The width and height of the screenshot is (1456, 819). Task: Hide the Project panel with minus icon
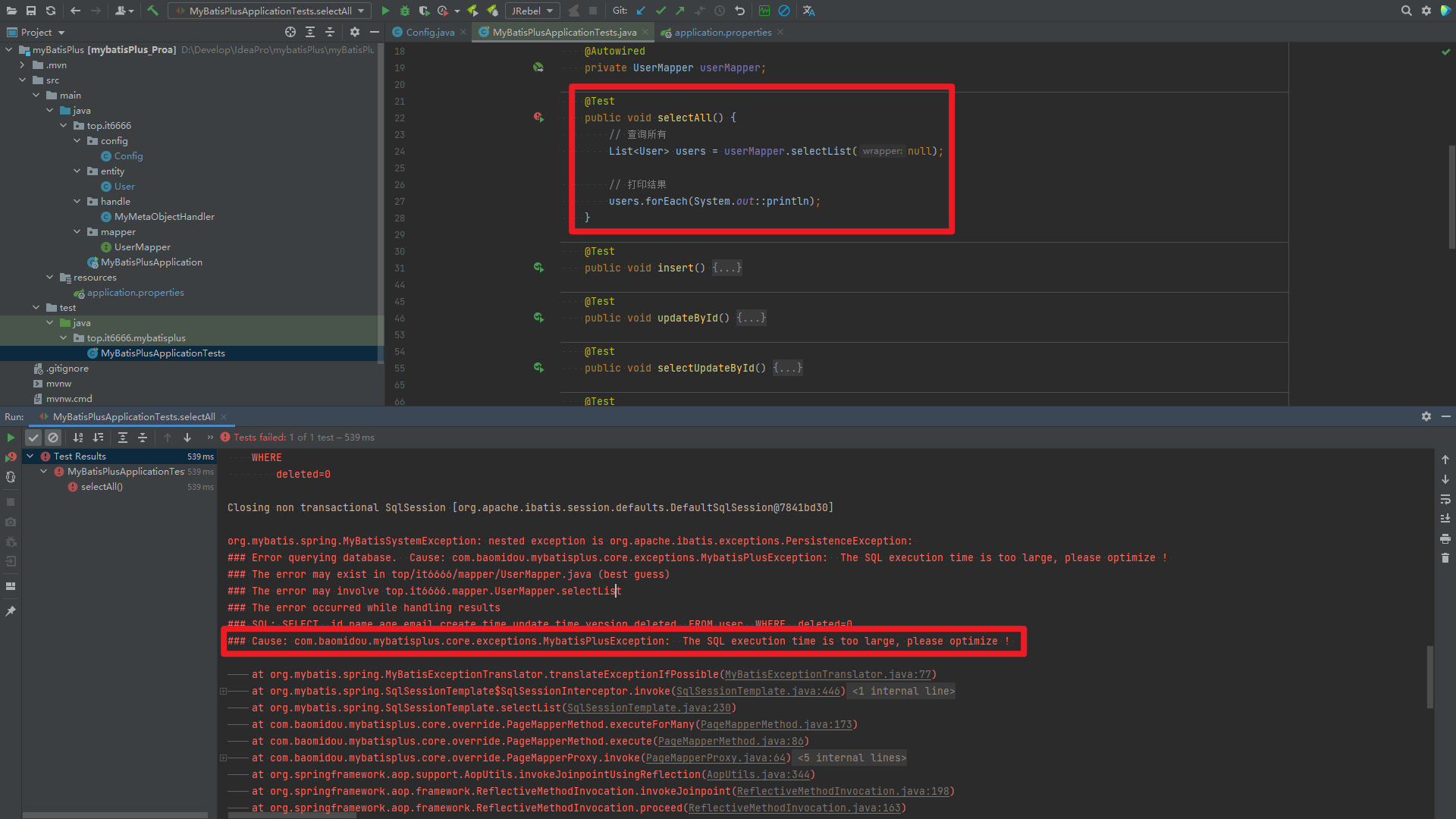(x=375, y=32)
